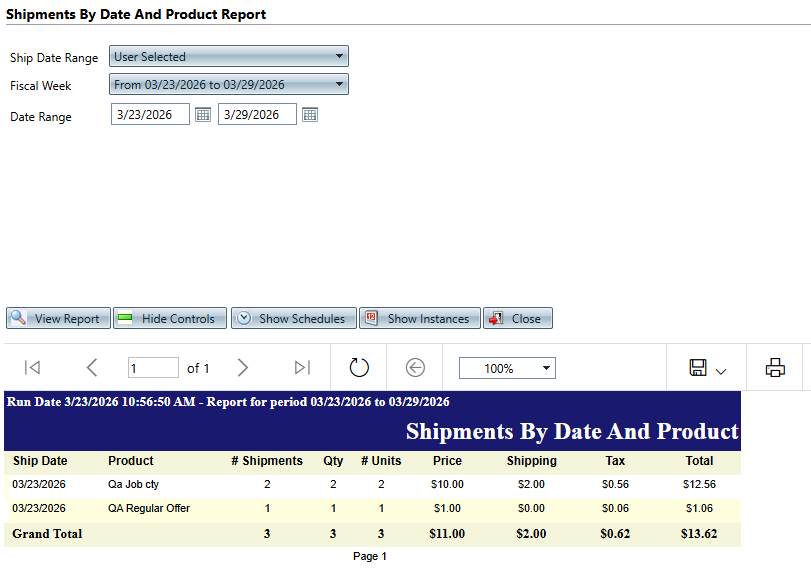Go to next report page
The image size is (811, 572).
coord(243,368)
